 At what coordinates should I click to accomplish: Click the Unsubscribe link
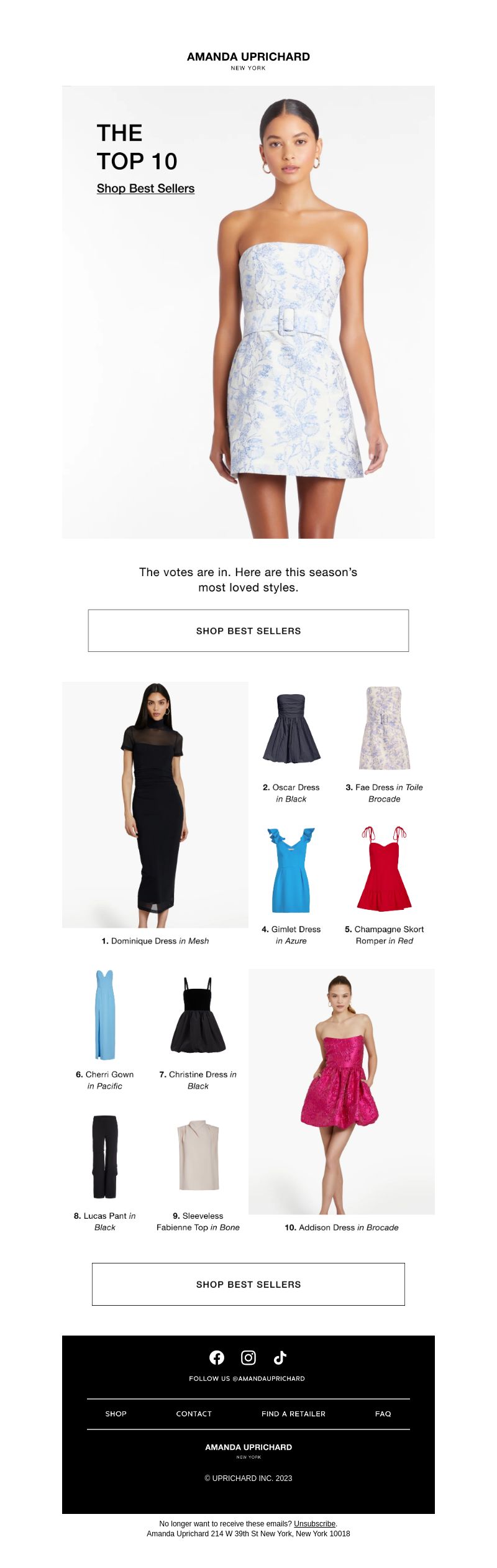tap(314, 1523)
